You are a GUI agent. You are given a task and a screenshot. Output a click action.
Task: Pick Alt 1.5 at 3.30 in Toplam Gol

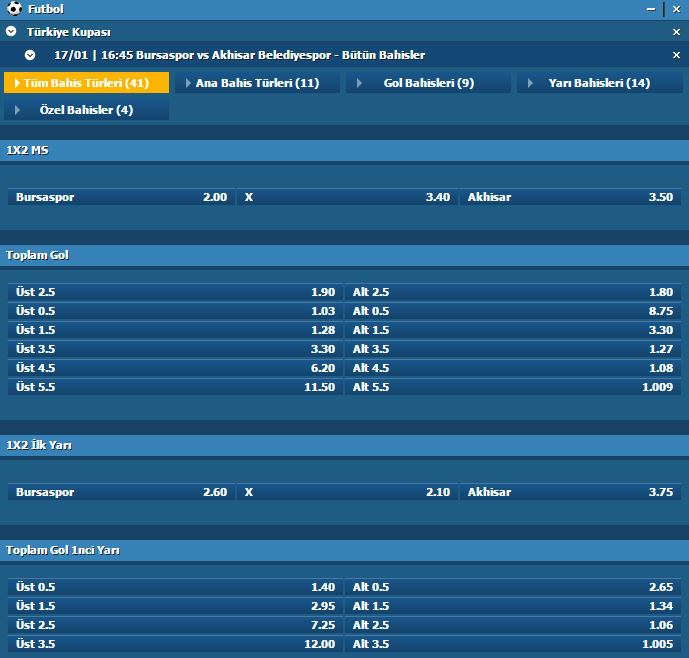click(513, 330)
